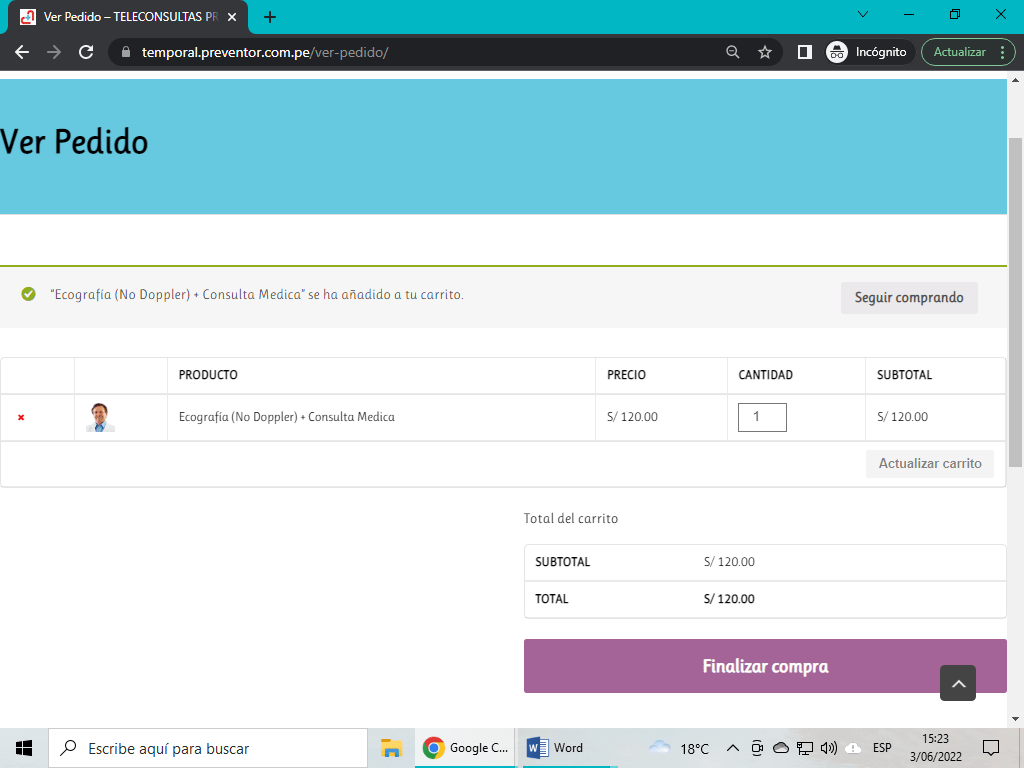Close the Ver Pedido tab
The image size is (1024, 768).
[x=232, y=17]
